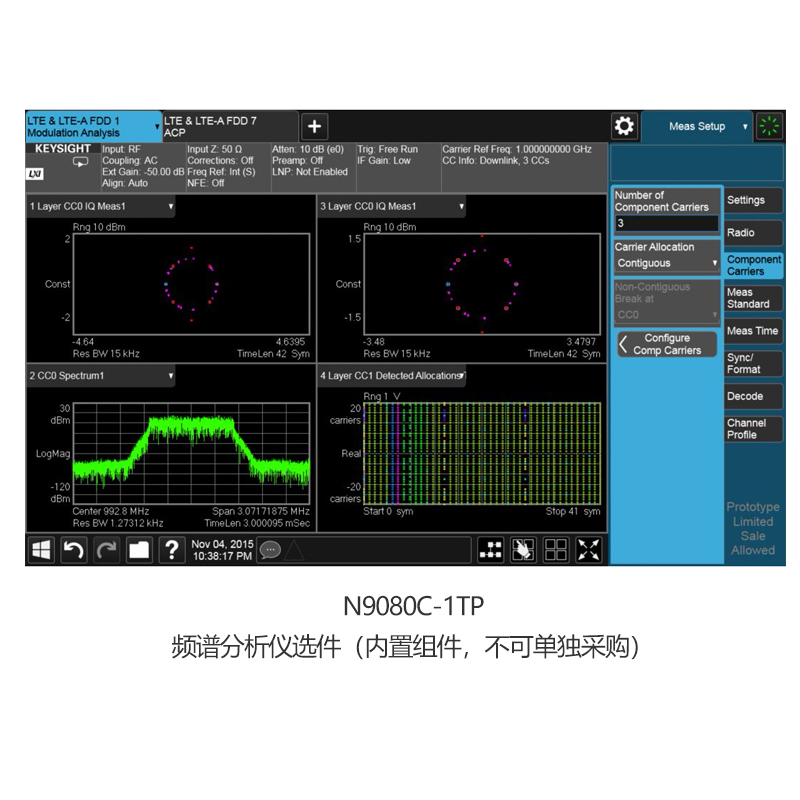Click the Input Z: 50 Ω block
This screenshot has height=800, width=800.
coord(228,166)
